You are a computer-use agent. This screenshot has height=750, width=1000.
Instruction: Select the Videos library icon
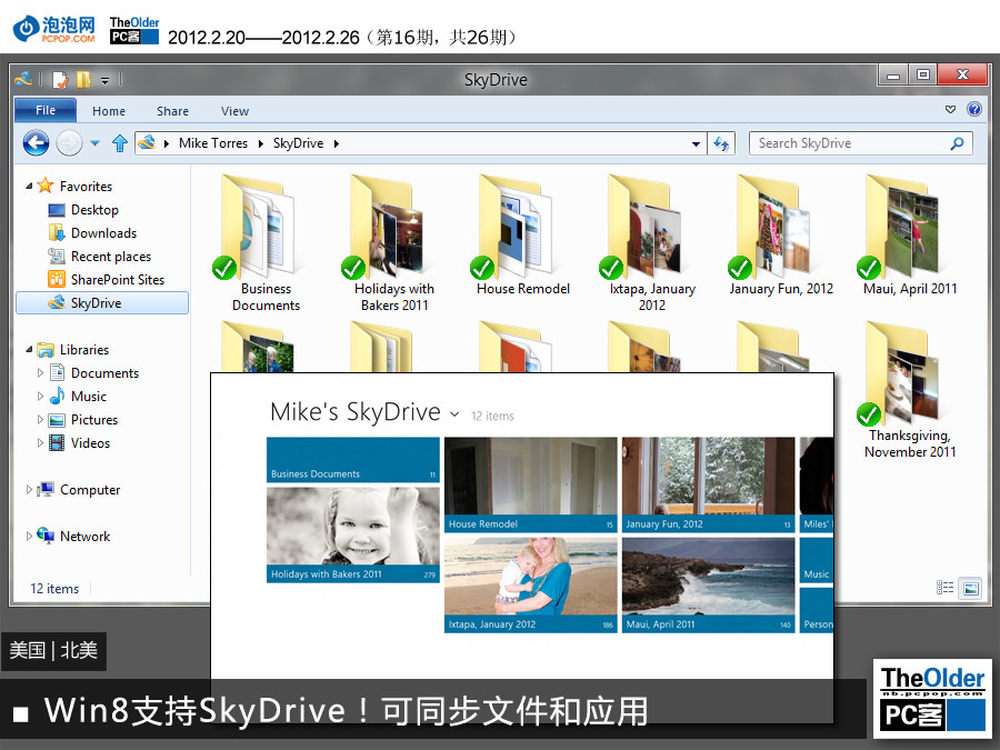[57, 443]
